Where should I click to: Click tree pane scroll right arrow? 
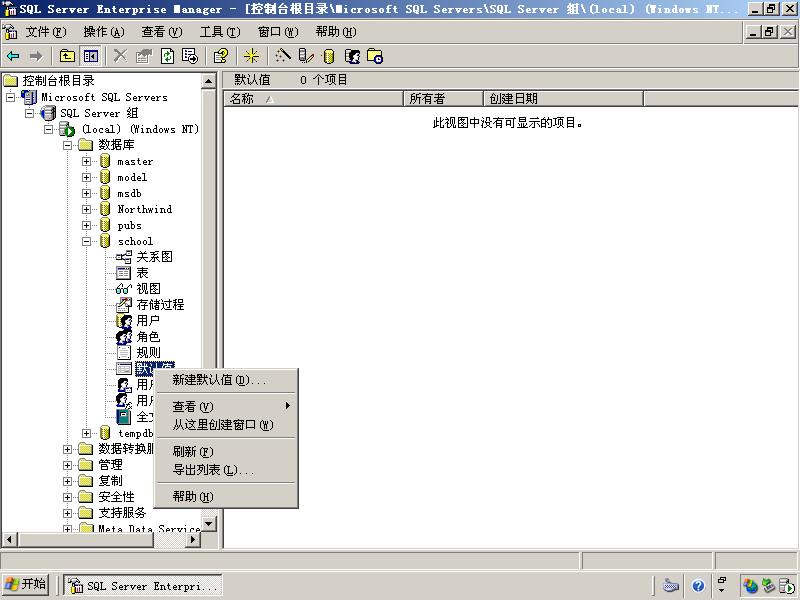pos(192,539)
